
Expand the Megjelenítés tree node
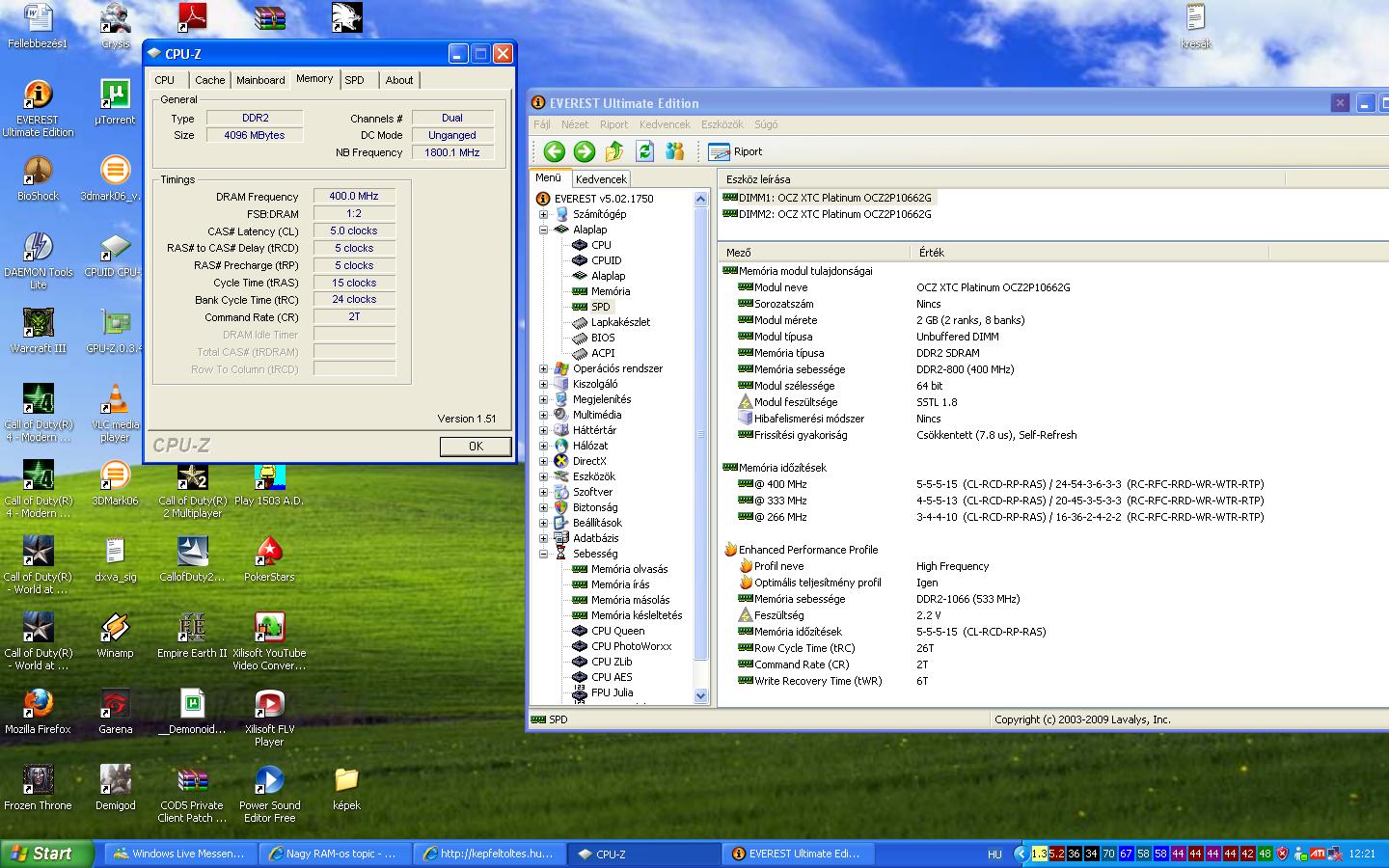tap(543, 399)
